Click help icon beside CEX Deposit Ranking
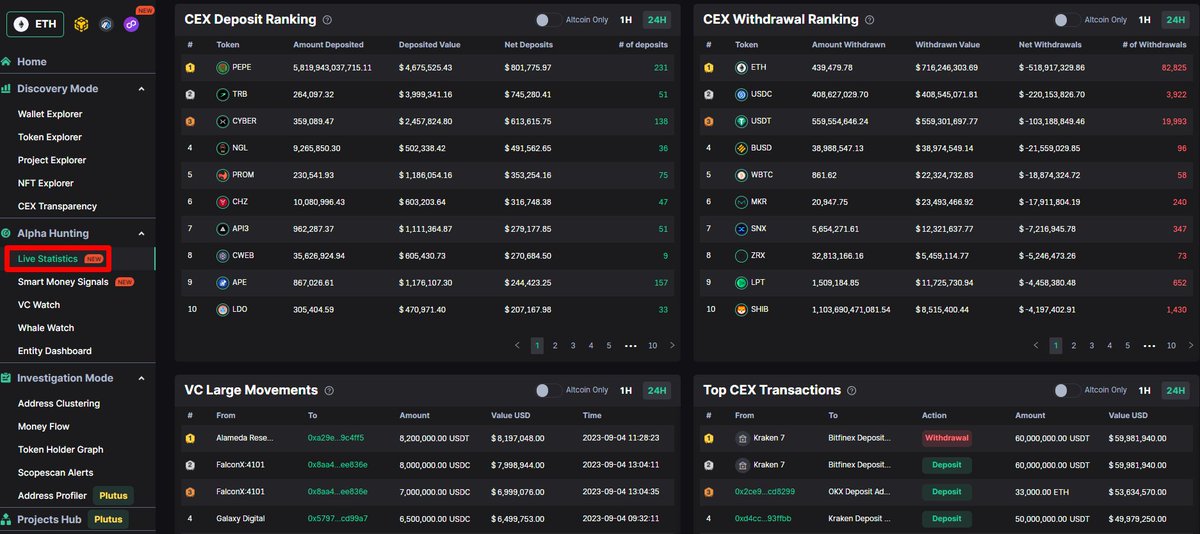This screenshot has height=534, width=1200. 328,20
